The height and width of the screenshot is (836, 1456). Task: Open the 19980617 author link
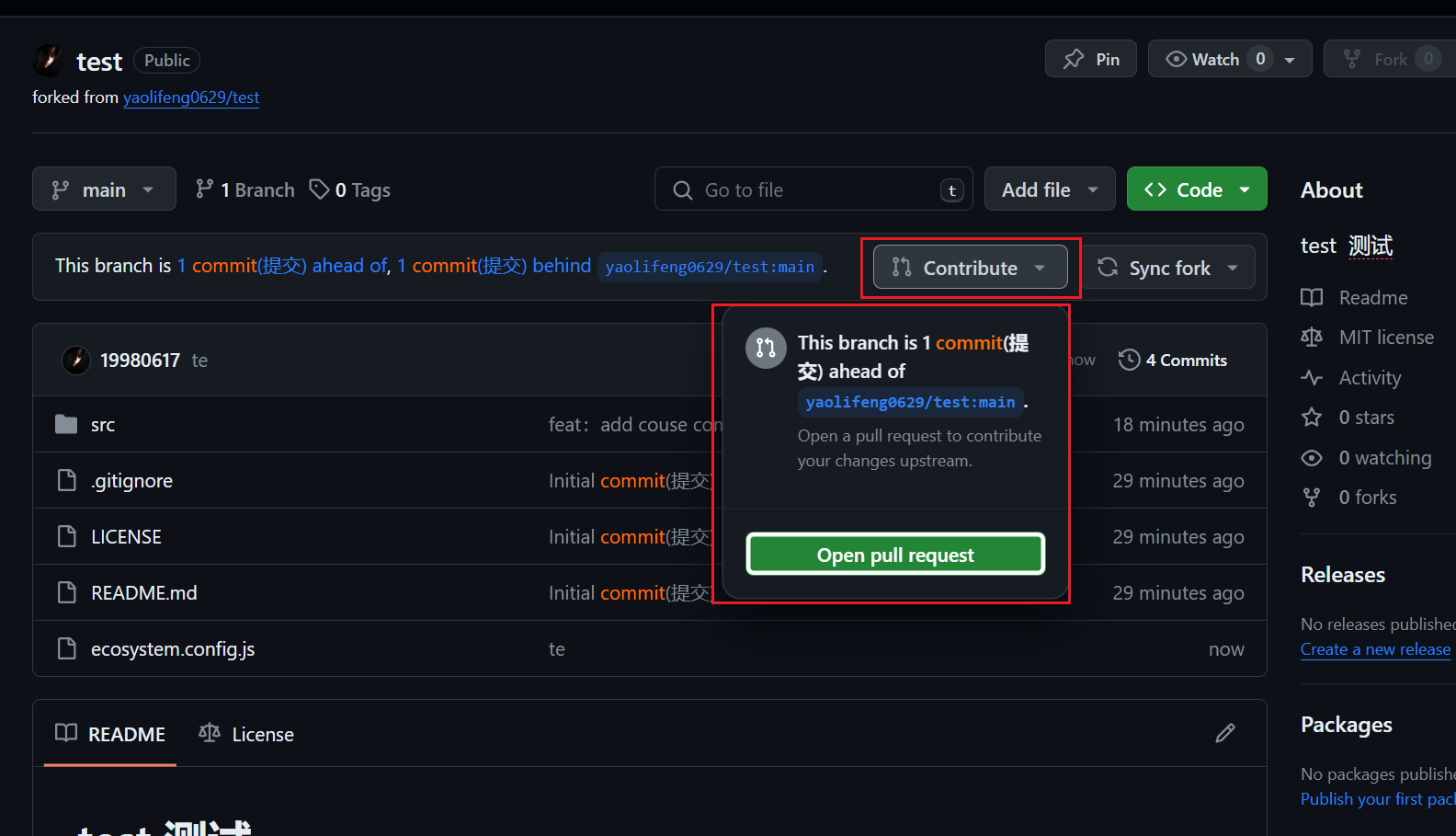point(140,361)
